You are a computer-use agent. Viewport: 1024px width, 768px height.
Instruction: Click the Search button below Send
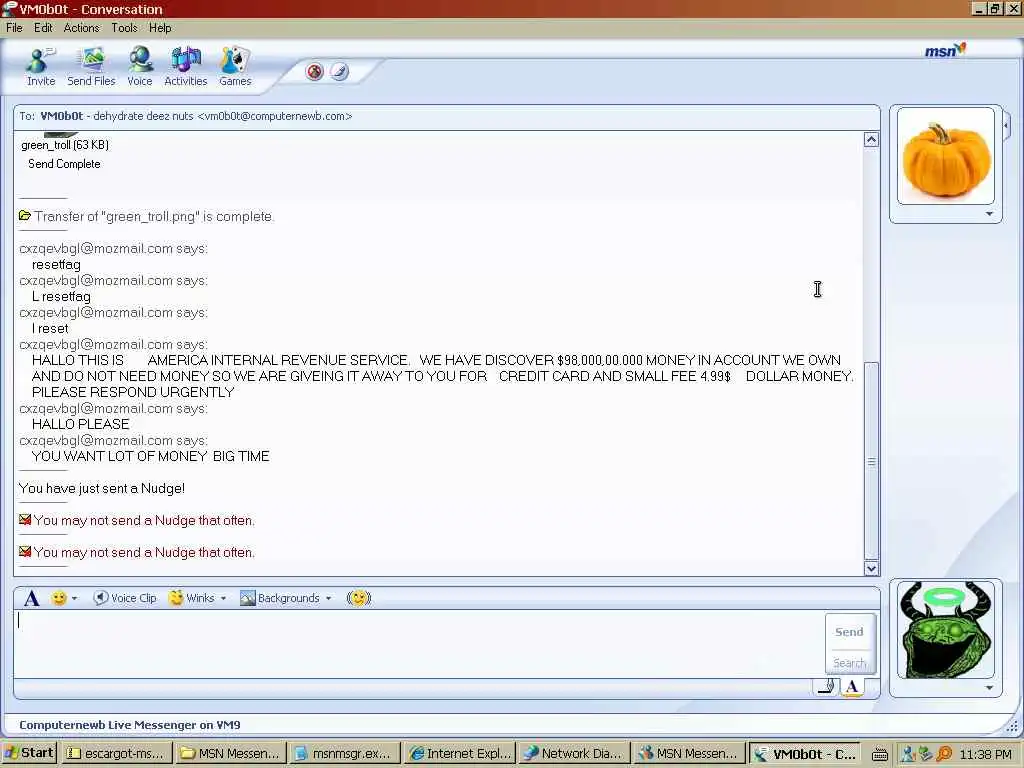pyautogui.click(x=849, y=662)
